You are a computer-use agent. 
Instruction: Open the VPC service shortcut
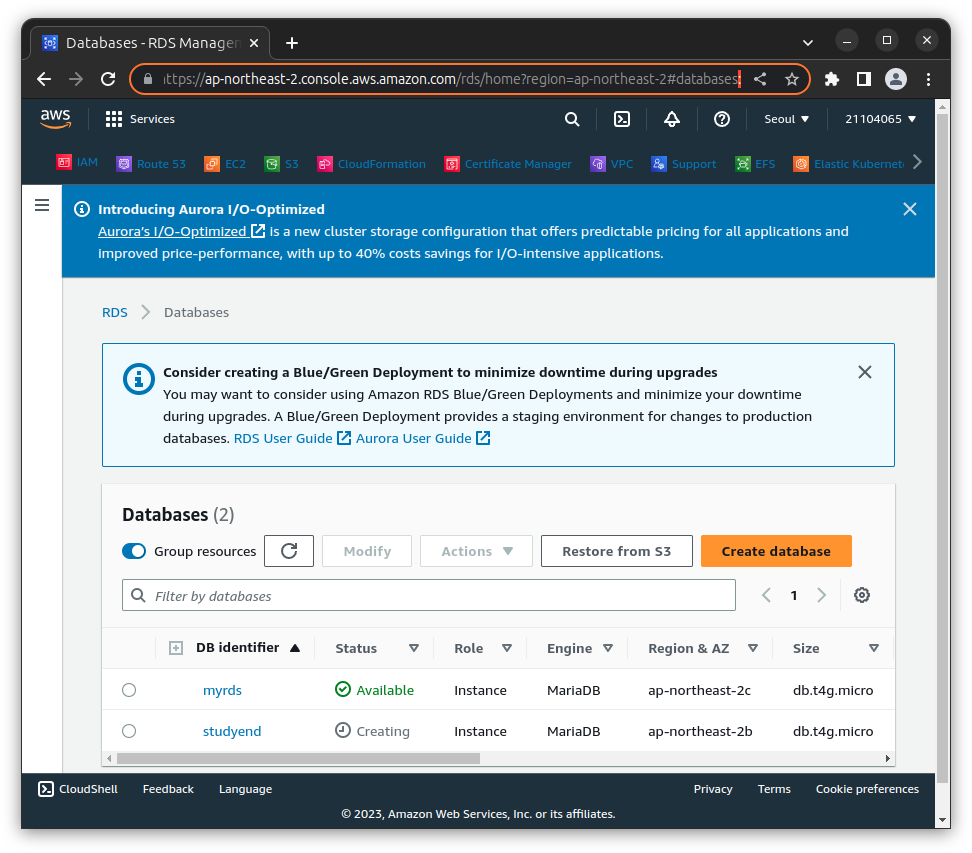click(612, 164)
